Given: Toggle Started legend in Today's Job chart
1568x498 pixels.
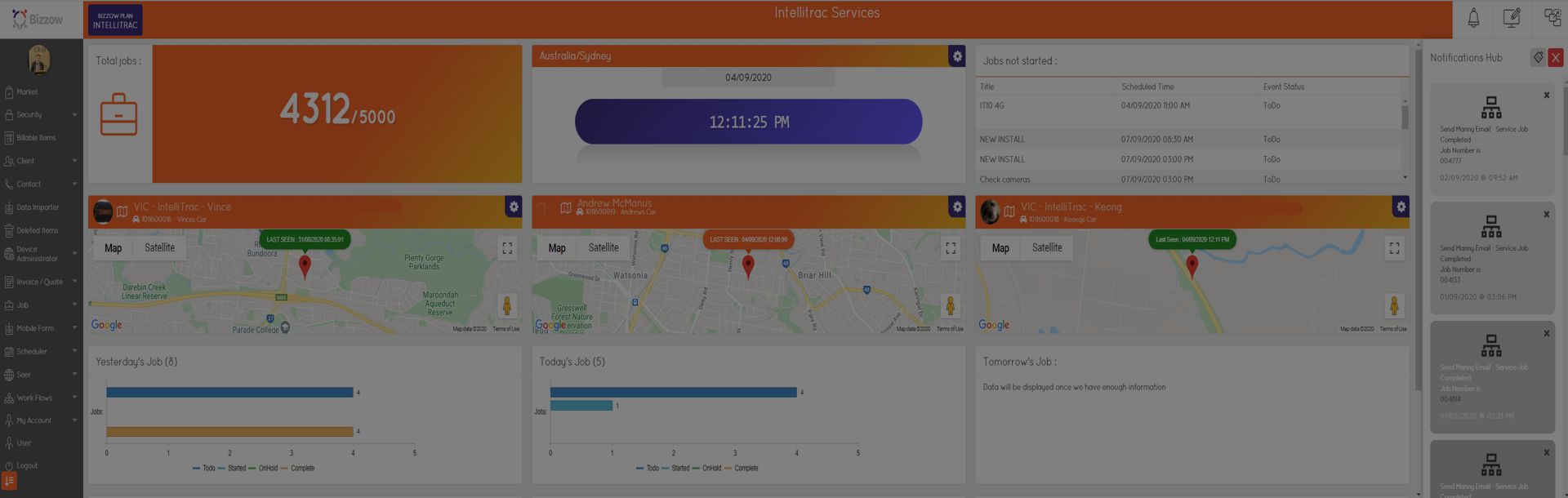Looking at the screenshot, I should coord(675,469).
